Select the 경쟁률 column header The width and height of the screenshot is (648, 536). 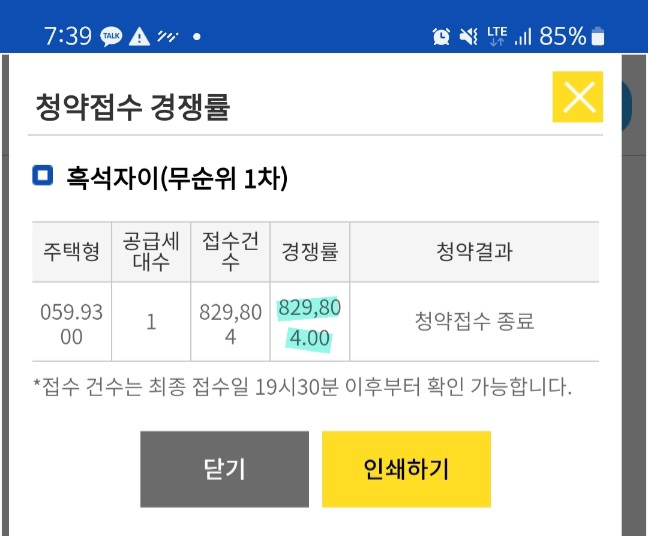310,252
